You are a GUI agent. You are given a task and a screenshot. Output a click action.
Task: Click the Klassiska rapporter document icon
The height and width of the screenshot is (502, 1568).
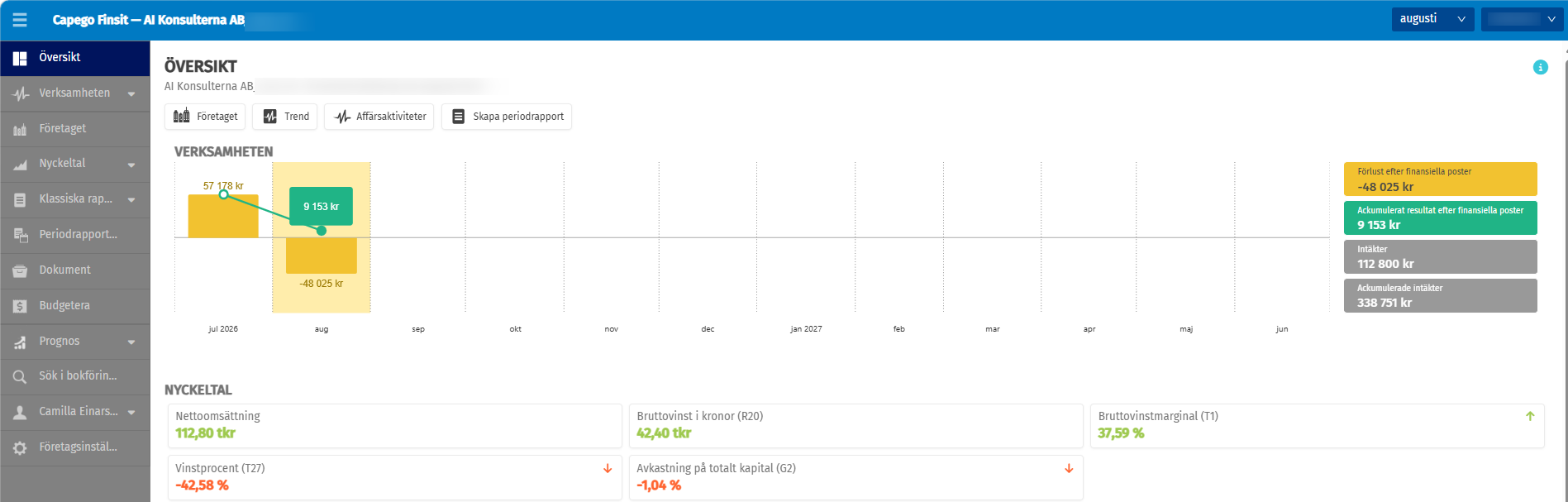(20, 200)
